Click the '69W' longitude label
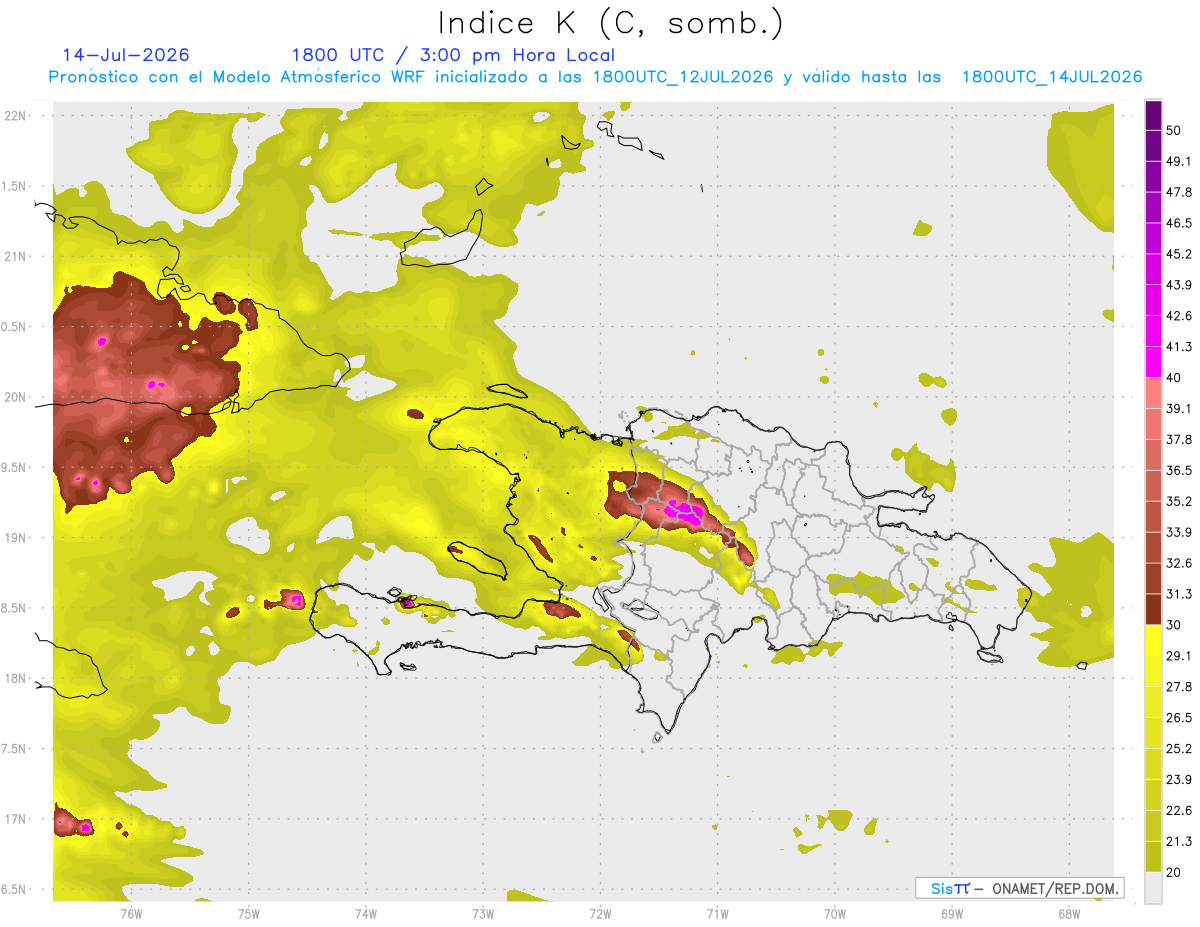1200x927 pixels. tap(951, 913)
